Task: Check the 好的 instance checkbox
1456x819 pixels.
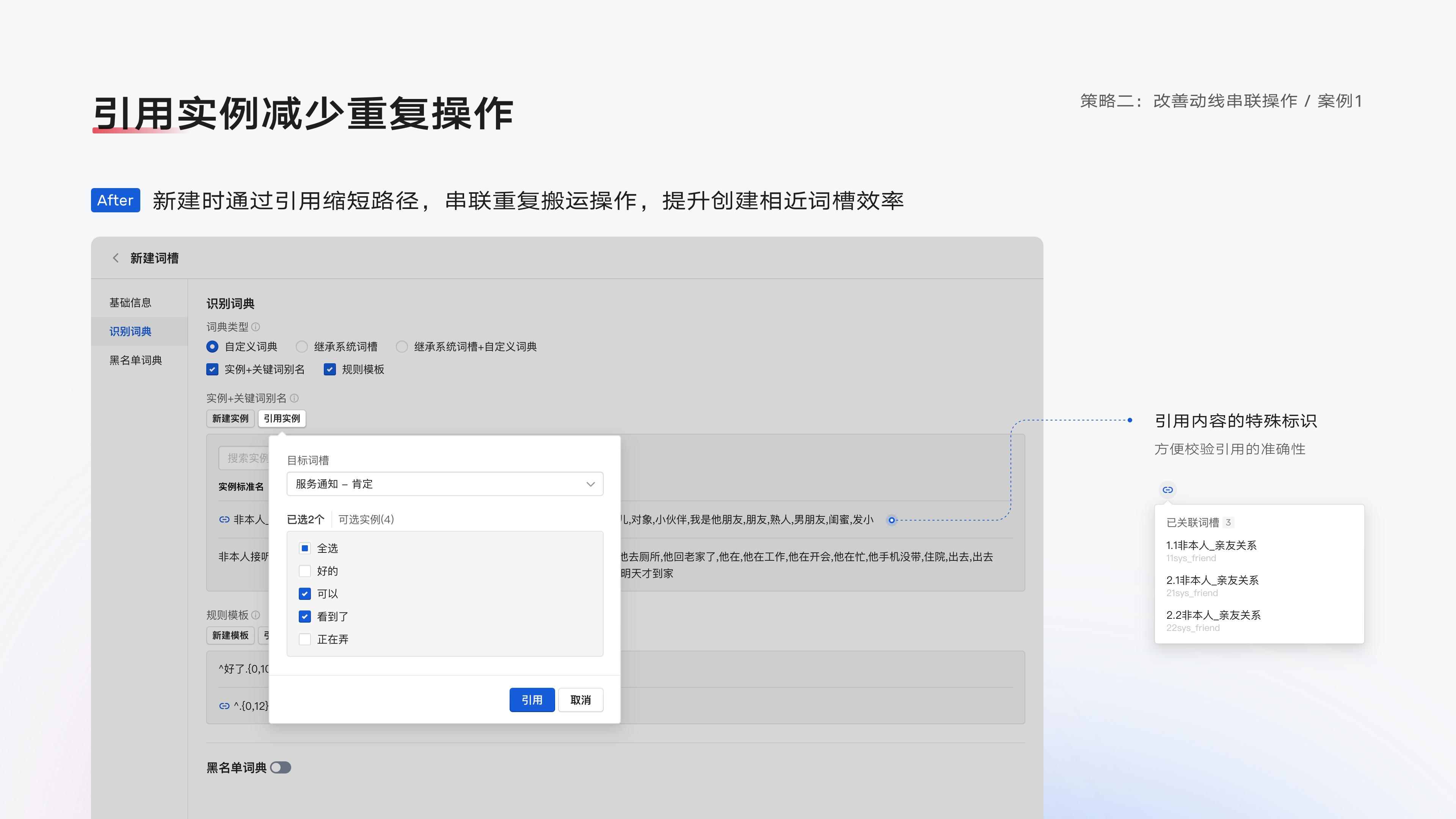Action: [x=304, y=571]
